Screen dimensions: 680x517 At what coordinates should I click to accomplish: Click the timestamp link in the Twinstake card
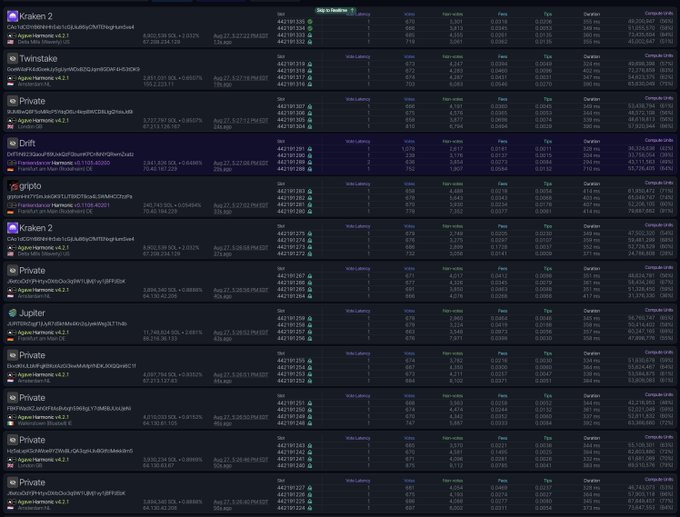pyautogui.click(x=241, y=78)
